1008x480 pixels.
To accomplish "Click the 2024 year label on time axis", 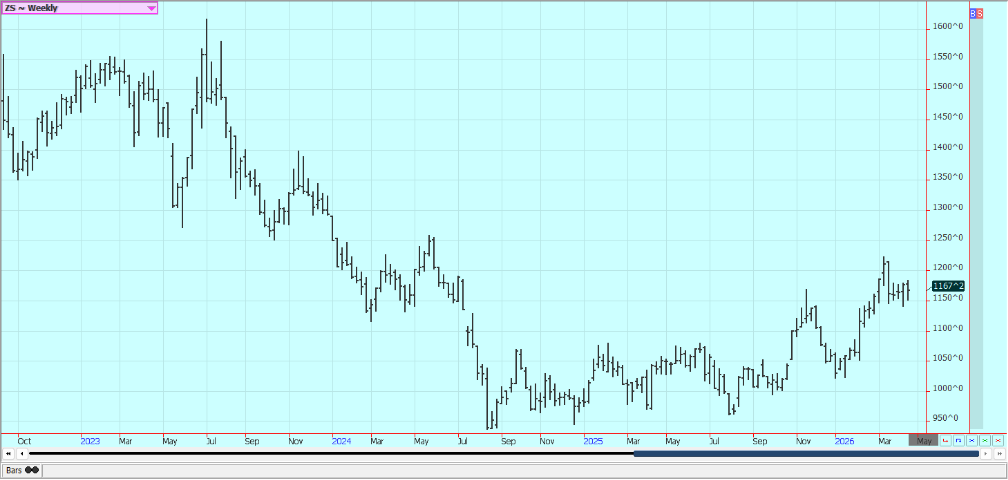I will 341,440.
